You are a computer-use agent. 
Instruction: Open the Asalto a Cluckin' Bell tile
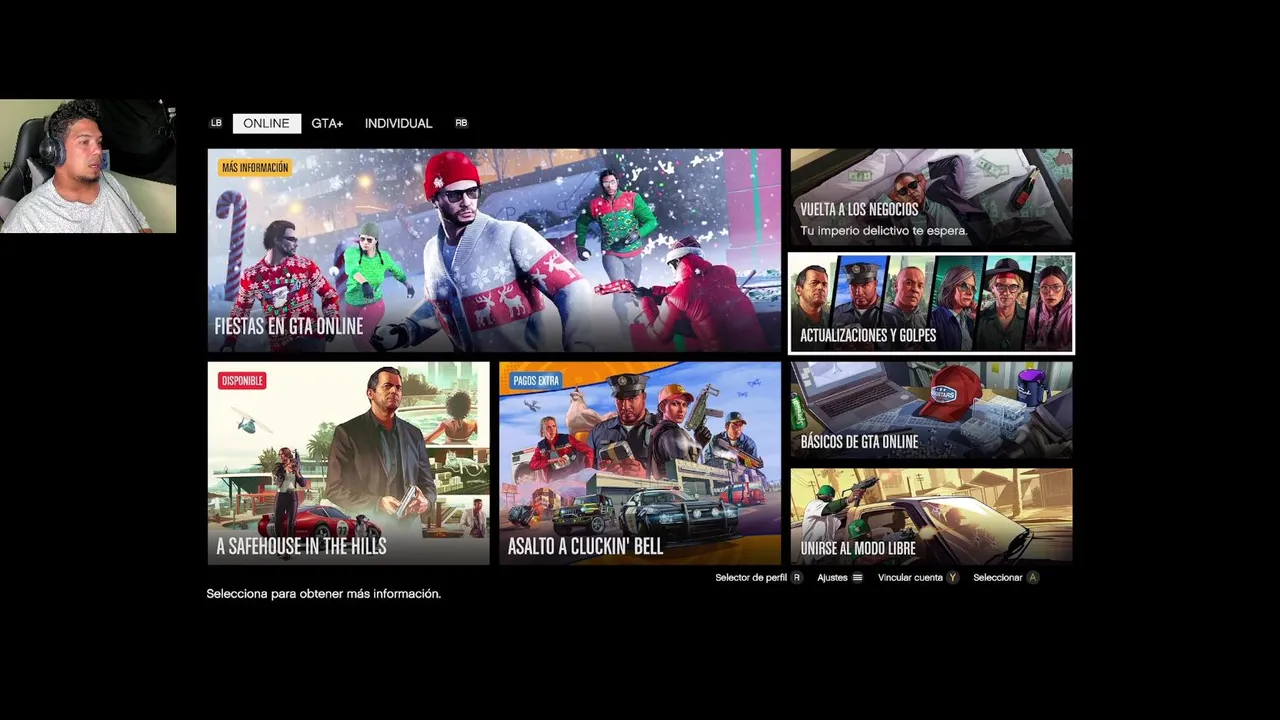640,463
